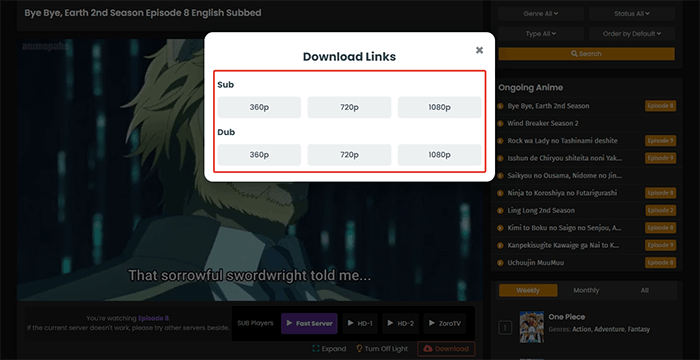
Task: Open the Type All dropdown
Action: (x=541, y=33)
